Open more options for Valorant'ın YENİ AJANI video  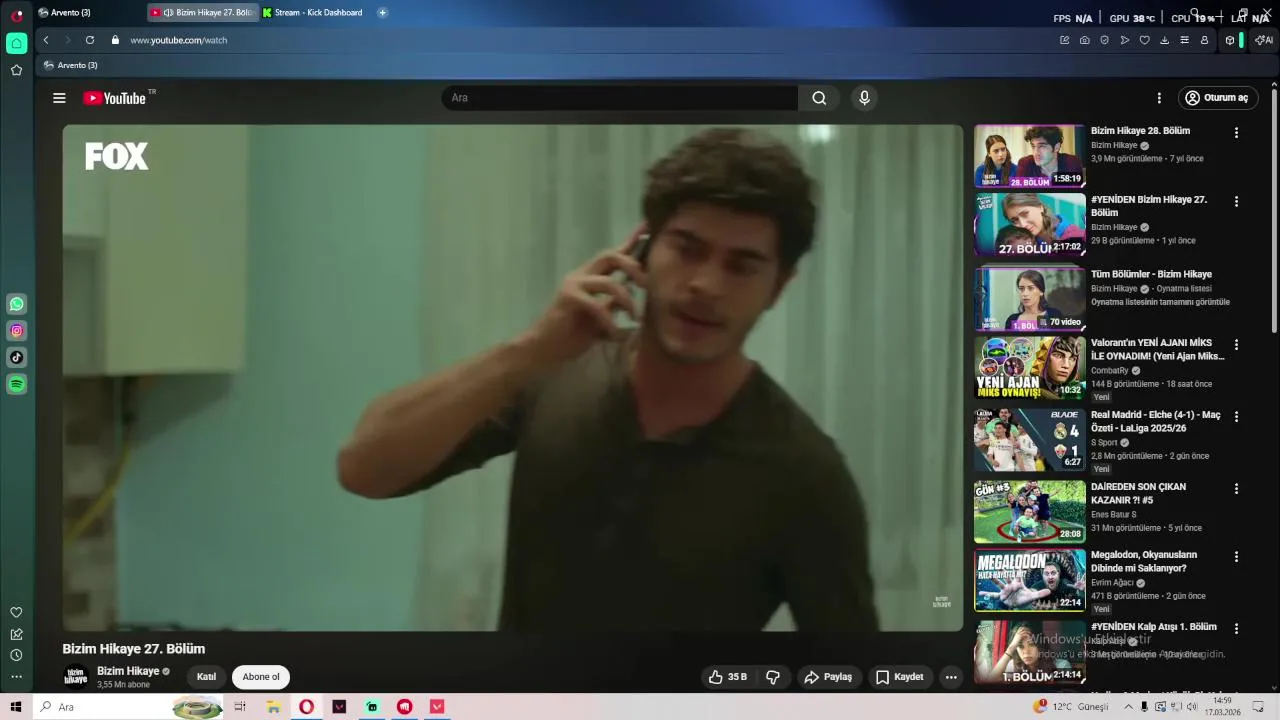pos(1236,345)
